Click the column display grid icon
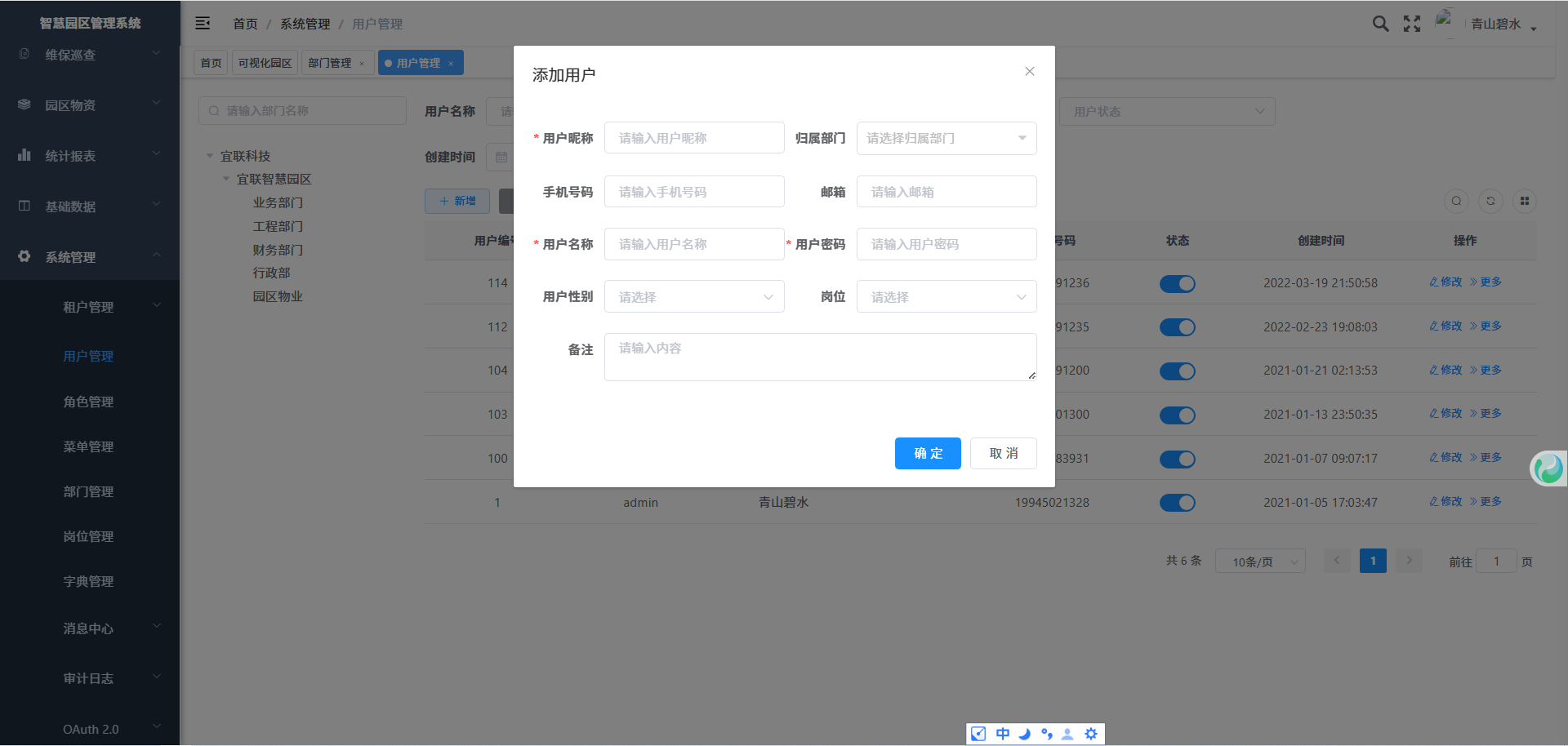The width and height of the screenshot is (1568, 746). pos(1525,201)
